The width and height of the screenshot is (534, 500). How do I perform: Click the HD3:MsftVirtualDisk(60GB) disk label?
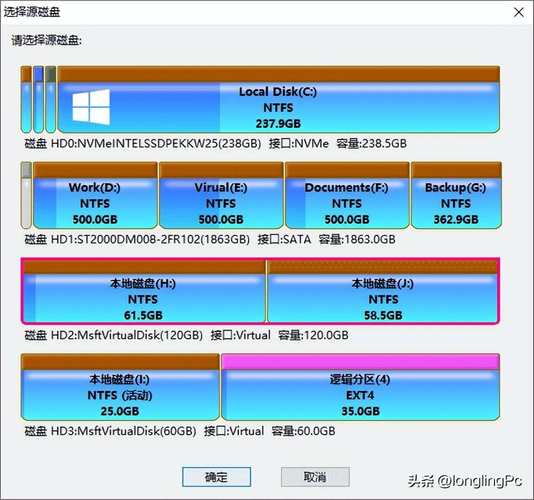(x=110, y=432)
